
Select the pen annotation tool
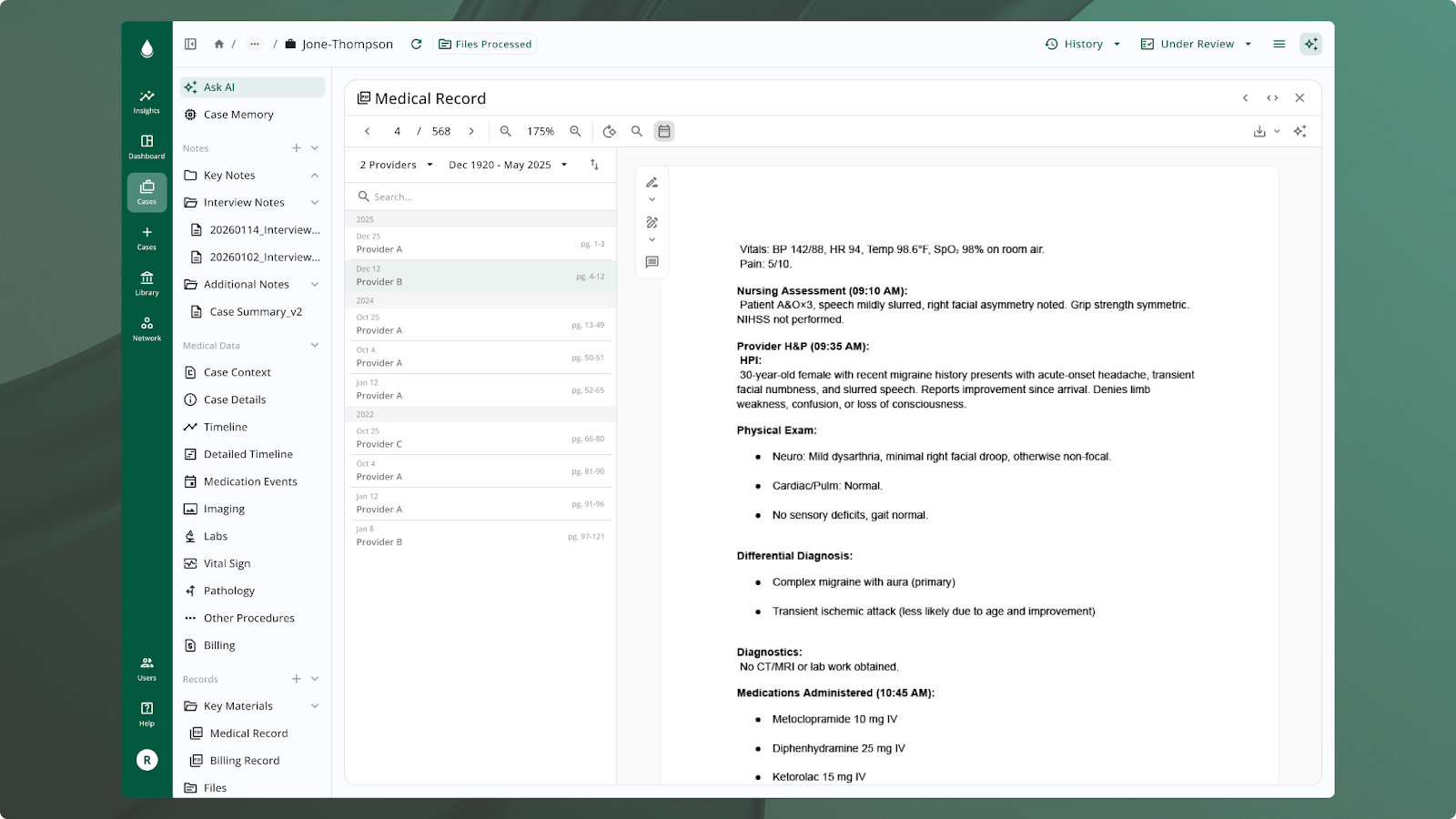[x=652, y=182]
